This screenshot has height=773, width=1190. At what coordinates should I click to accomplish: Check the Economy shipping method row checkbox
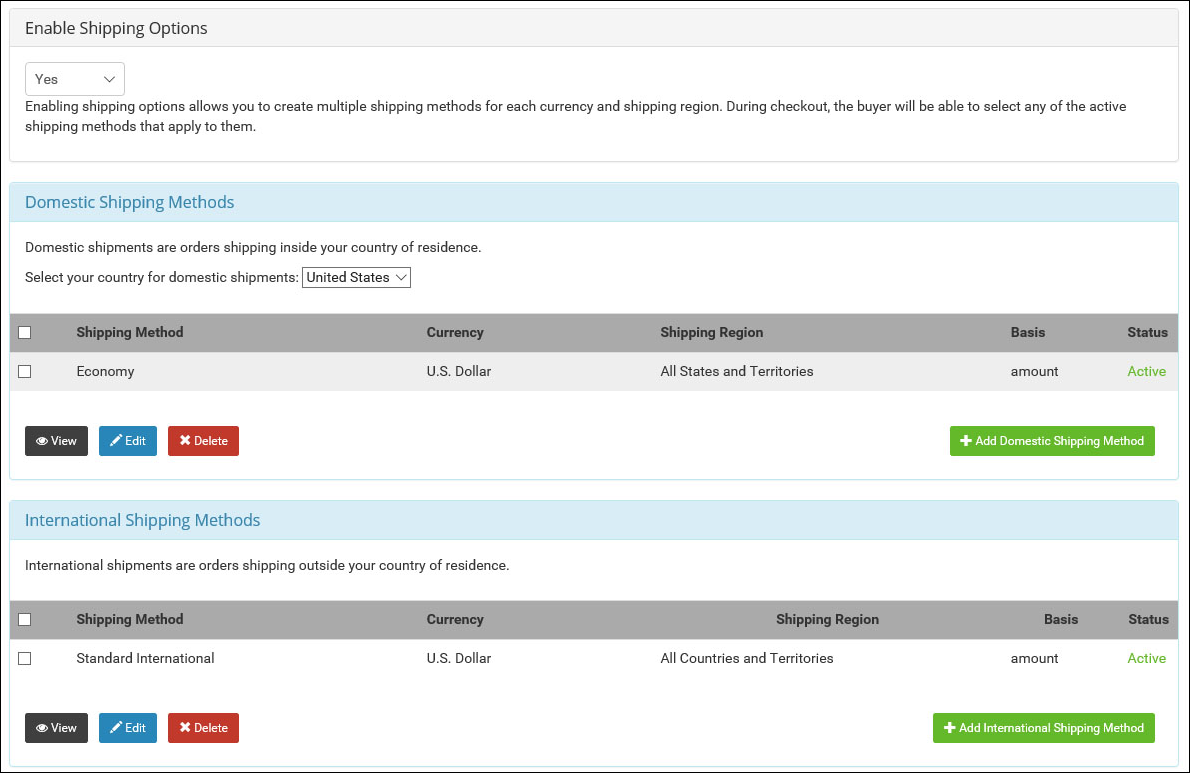coord(25,371)
